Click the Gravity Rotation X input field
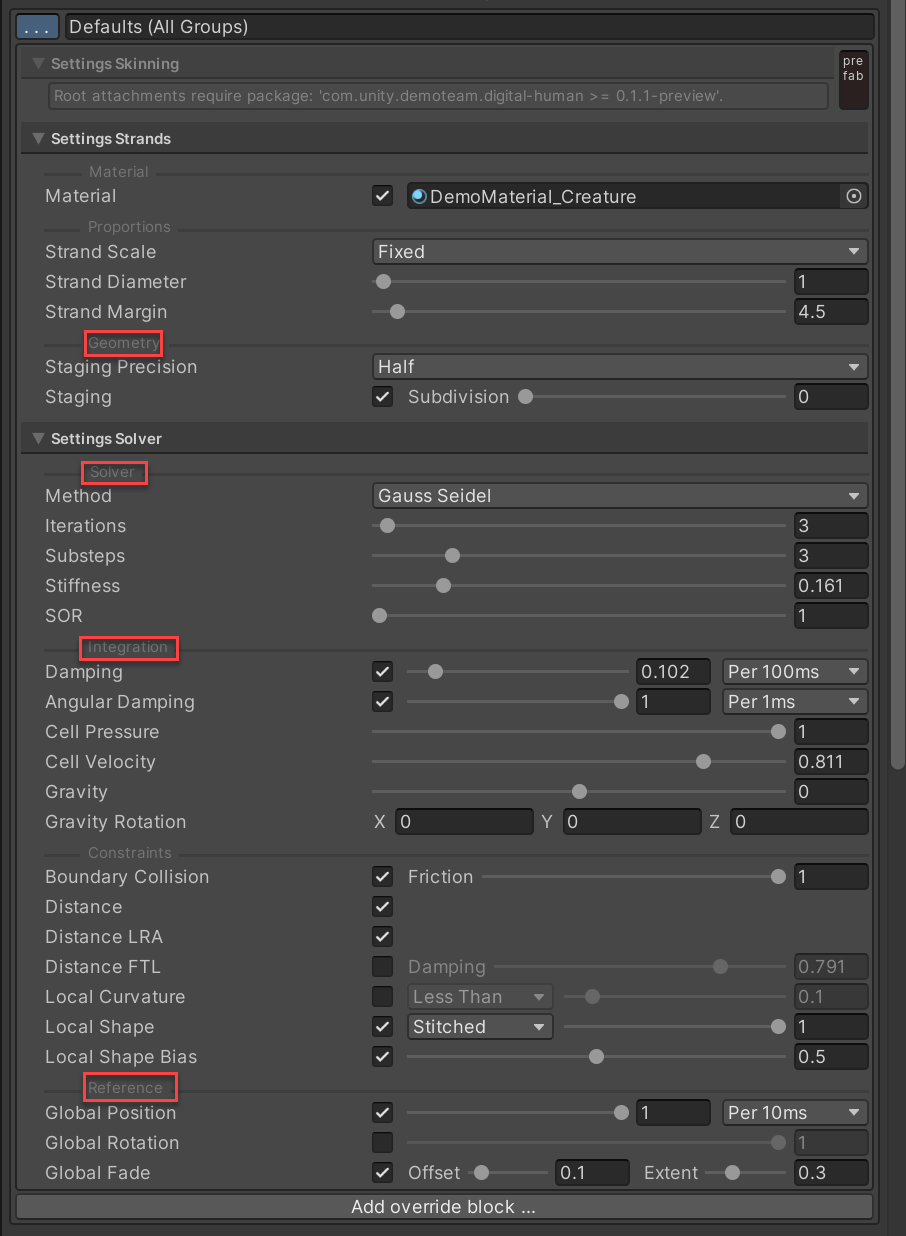Image resolution: width=906 pixels, height=1236 pixels. [464, 822]
